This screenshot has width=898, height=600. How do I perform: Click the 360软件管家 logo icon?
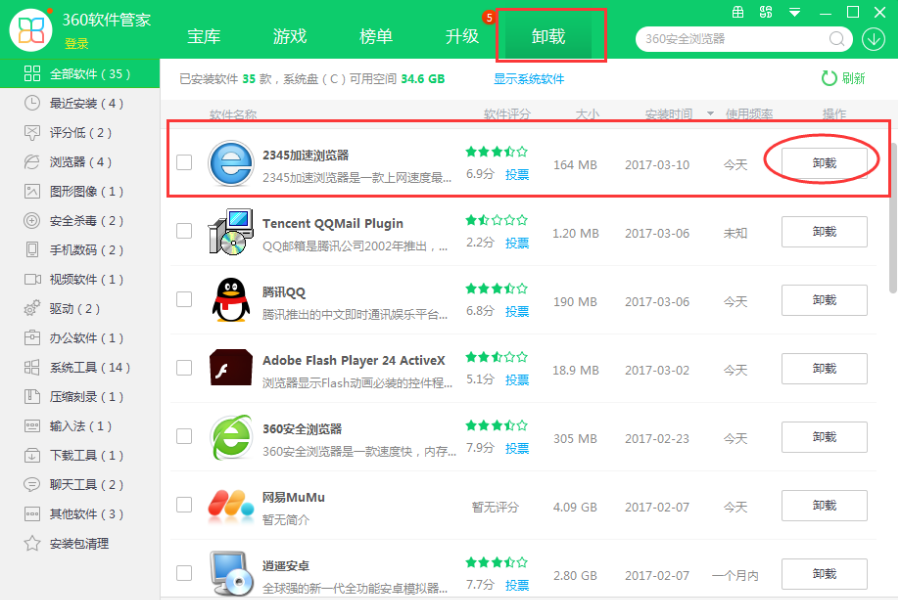coord(31,30)
